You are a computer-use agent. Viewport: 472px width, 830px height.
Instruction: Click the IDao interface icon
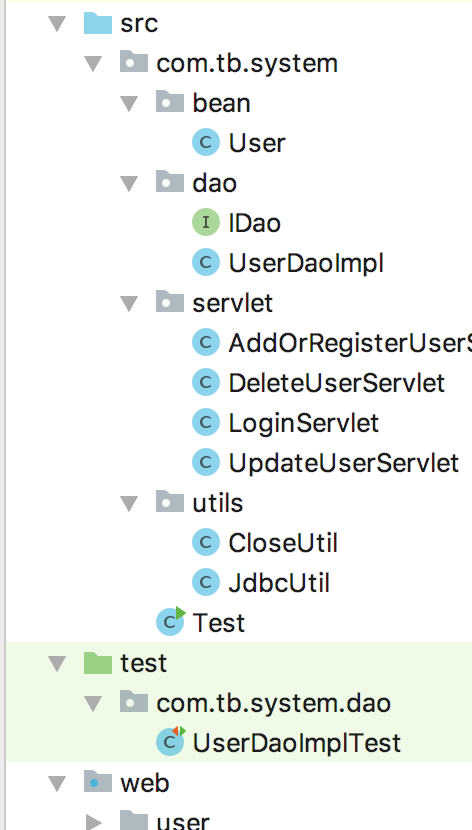[205, 223]
